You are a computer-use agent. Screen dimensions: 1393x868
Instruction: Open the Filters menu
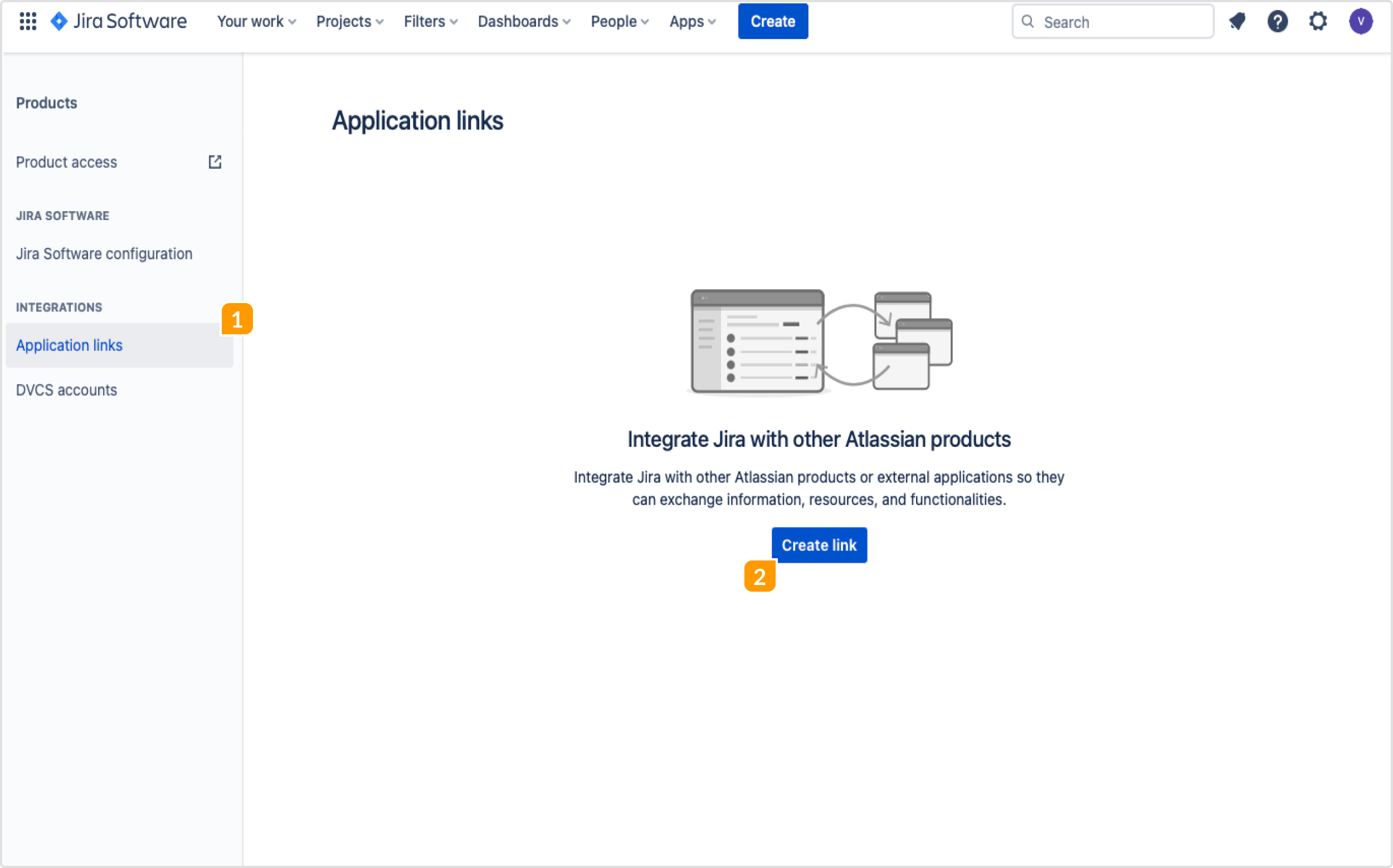tap(430, 21)
